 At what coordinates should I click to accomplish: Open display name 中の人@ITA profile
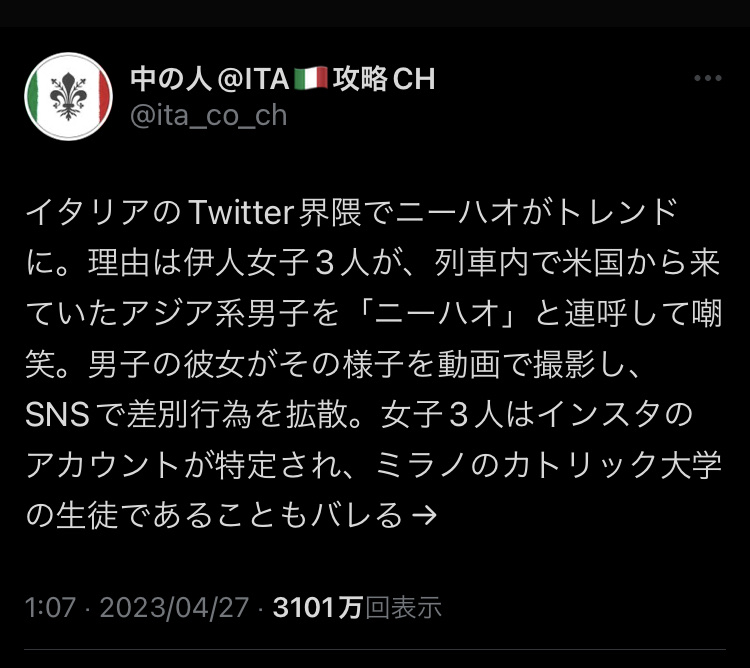pyautogui.click(x=283, y=79)
